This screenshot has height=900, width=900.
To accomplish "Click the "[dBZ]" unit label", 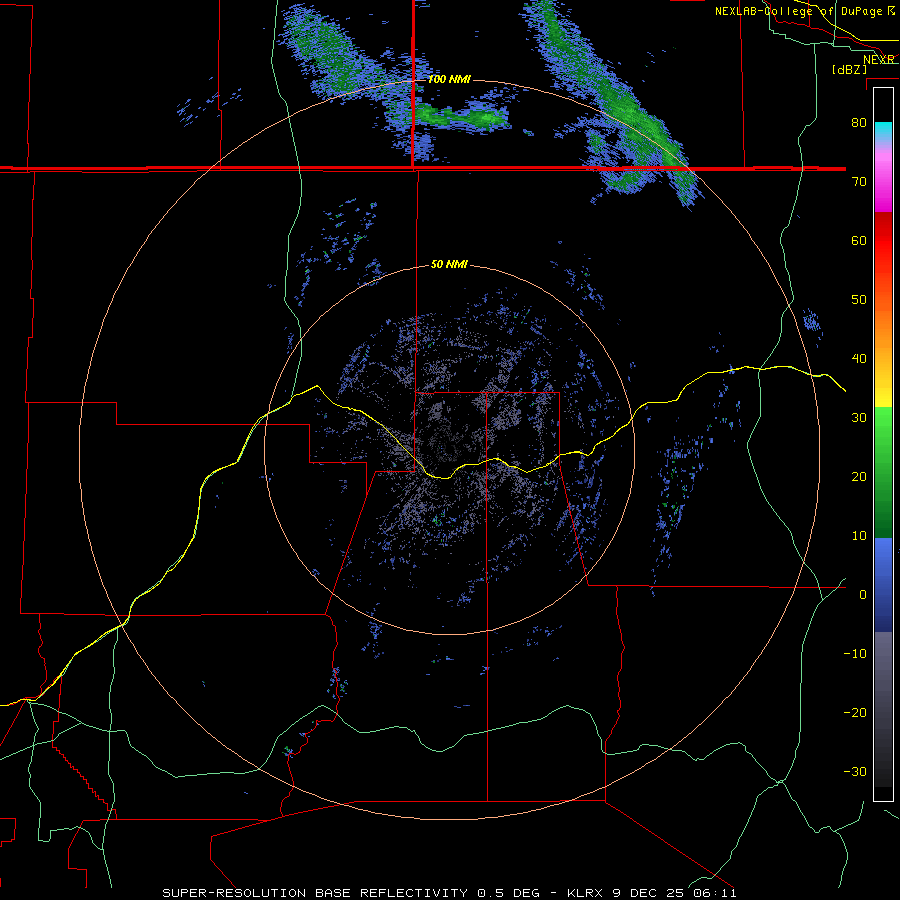I will click(x=849, y=70).
